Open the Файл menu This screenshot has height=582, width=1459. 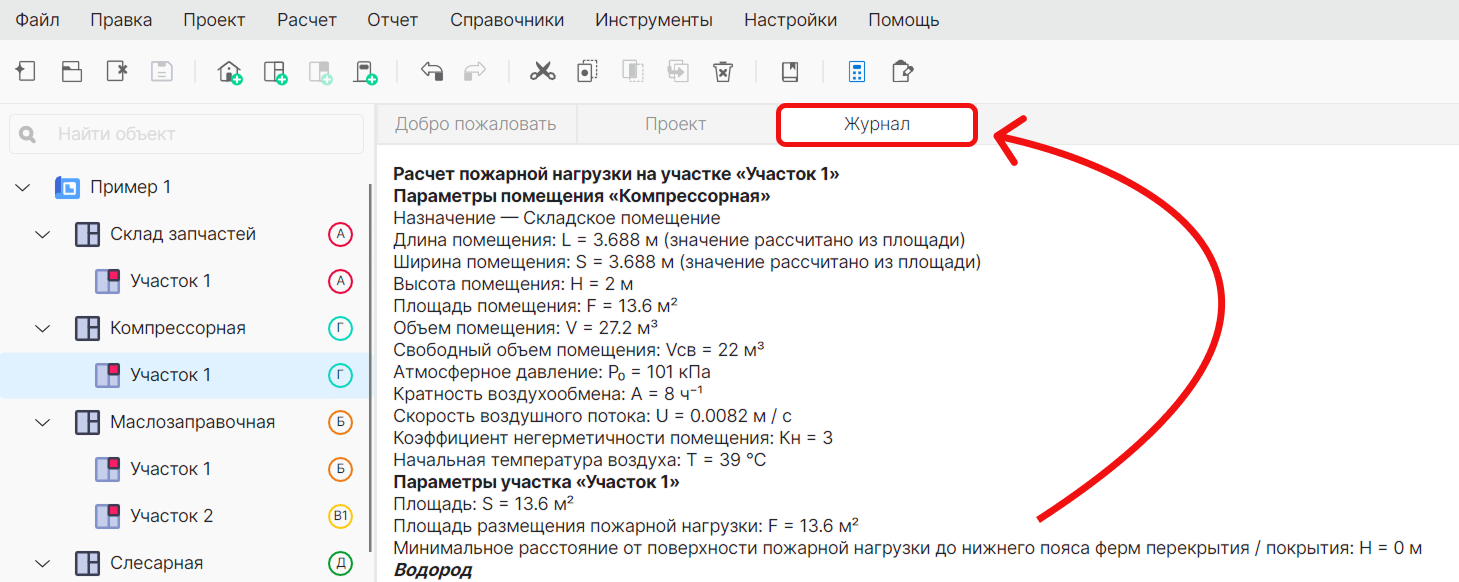pyautogui.click(x=37, y=20)
